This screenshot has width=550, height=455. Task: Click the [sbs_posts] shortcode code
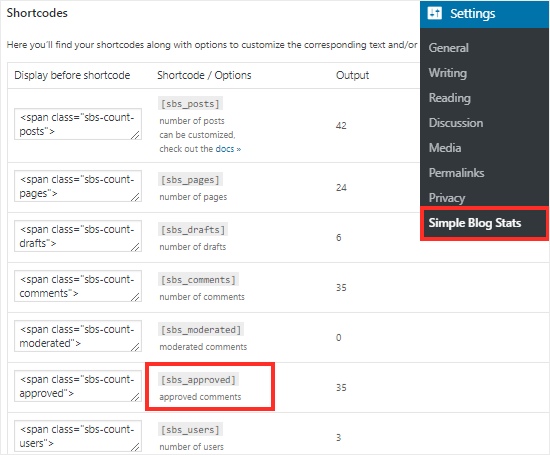point(190,104)
